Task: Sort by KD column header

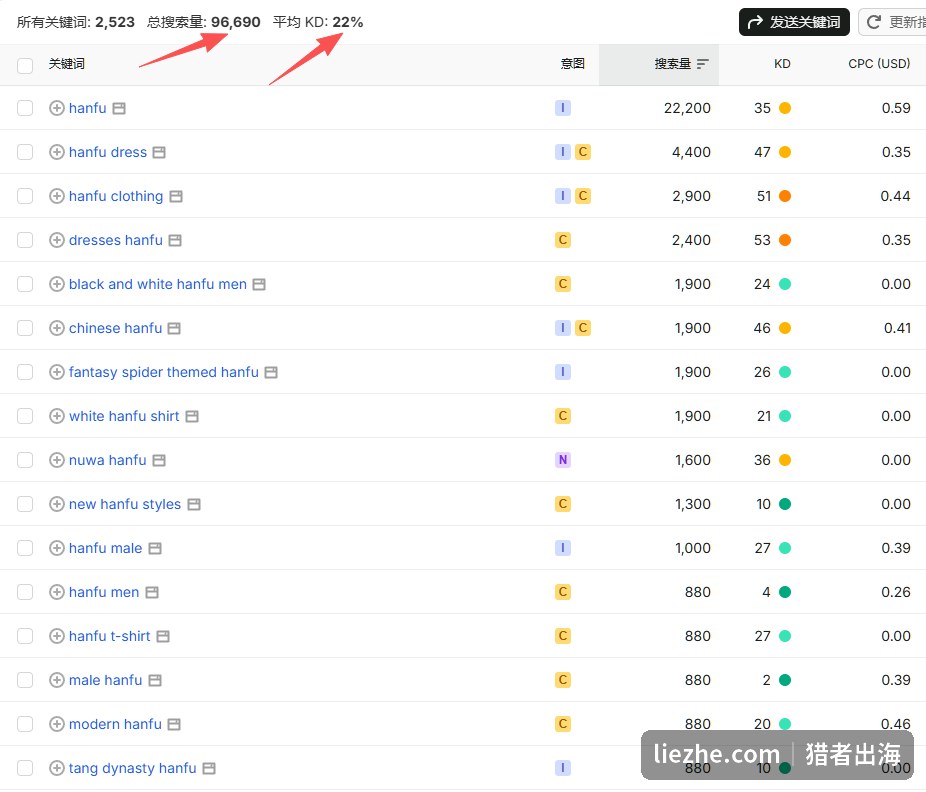Action: click(x=782, y=64)
